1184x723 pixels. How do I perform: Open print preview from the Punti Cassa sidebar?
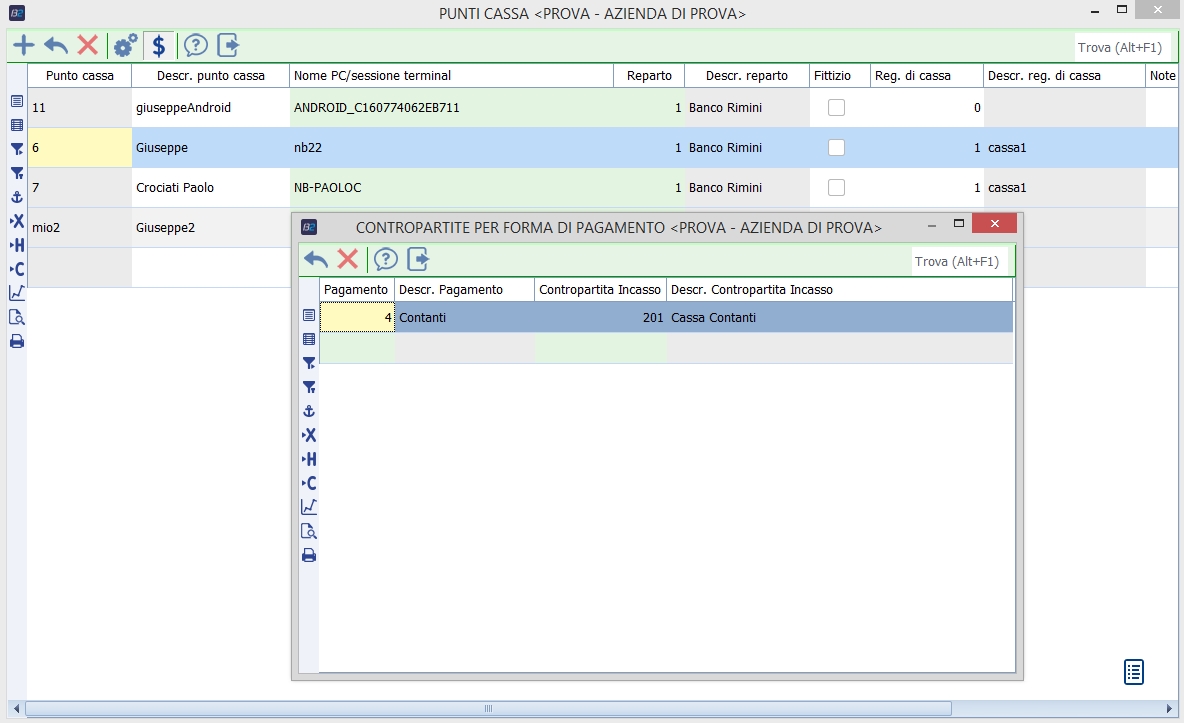17,317
